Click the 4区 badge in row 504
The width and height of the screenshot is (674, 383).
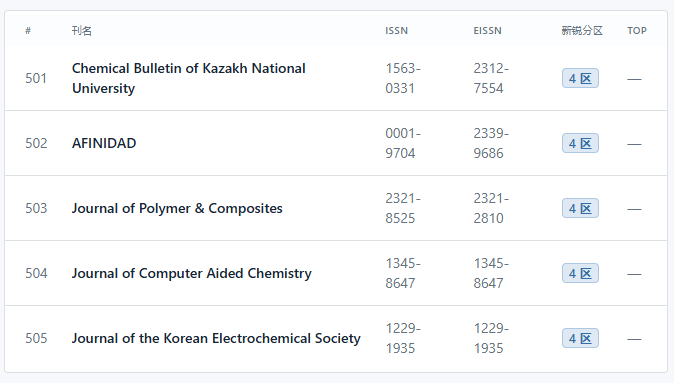tap(580, 273)
